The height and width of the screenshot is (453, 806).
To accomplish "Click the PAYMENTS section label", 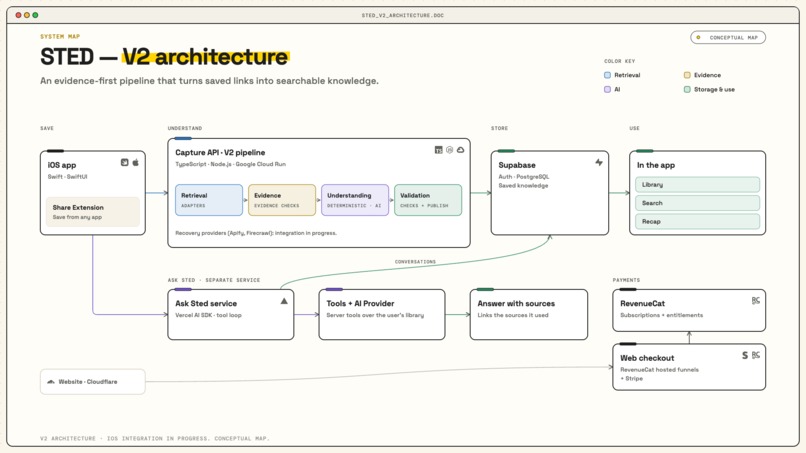I will pyautogui.click(x=626, y=280).
